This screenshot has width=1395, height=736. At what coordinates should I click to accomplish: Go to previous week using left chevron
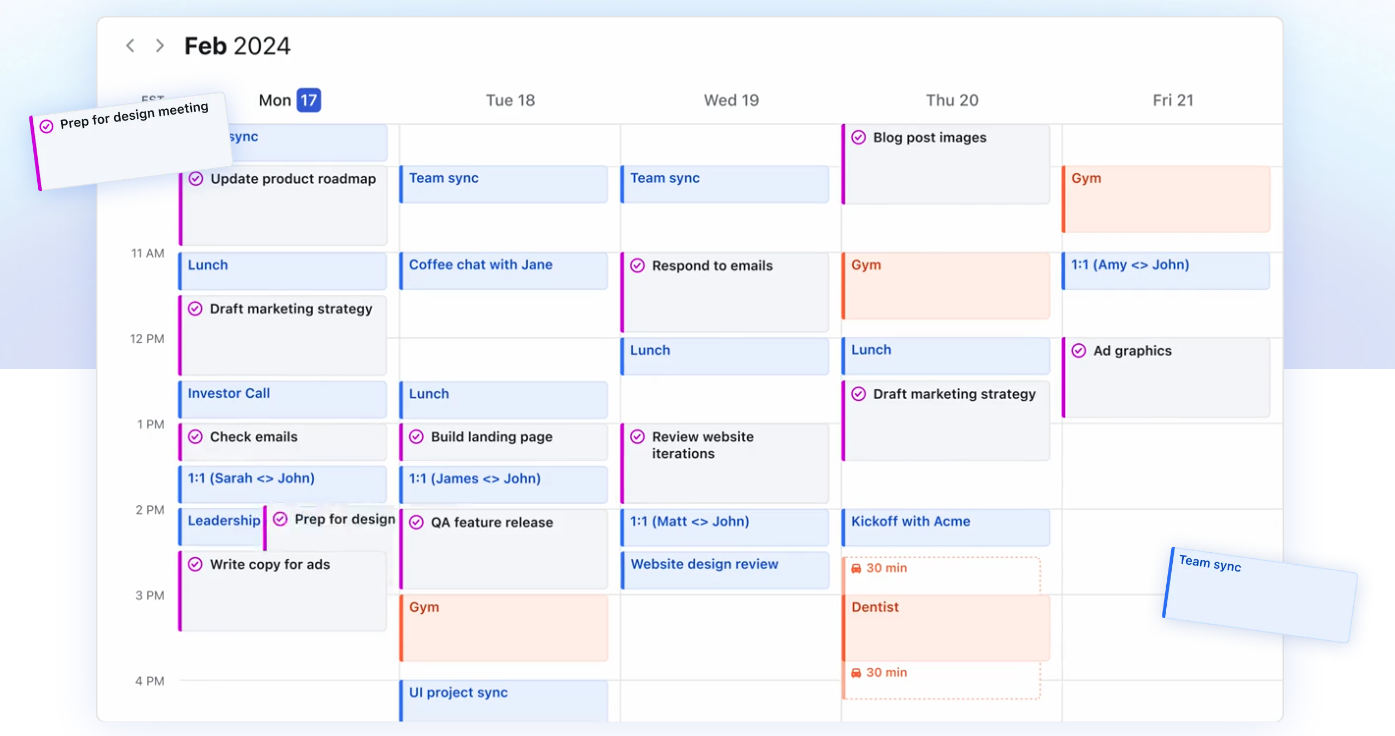(x=130, y=46)
